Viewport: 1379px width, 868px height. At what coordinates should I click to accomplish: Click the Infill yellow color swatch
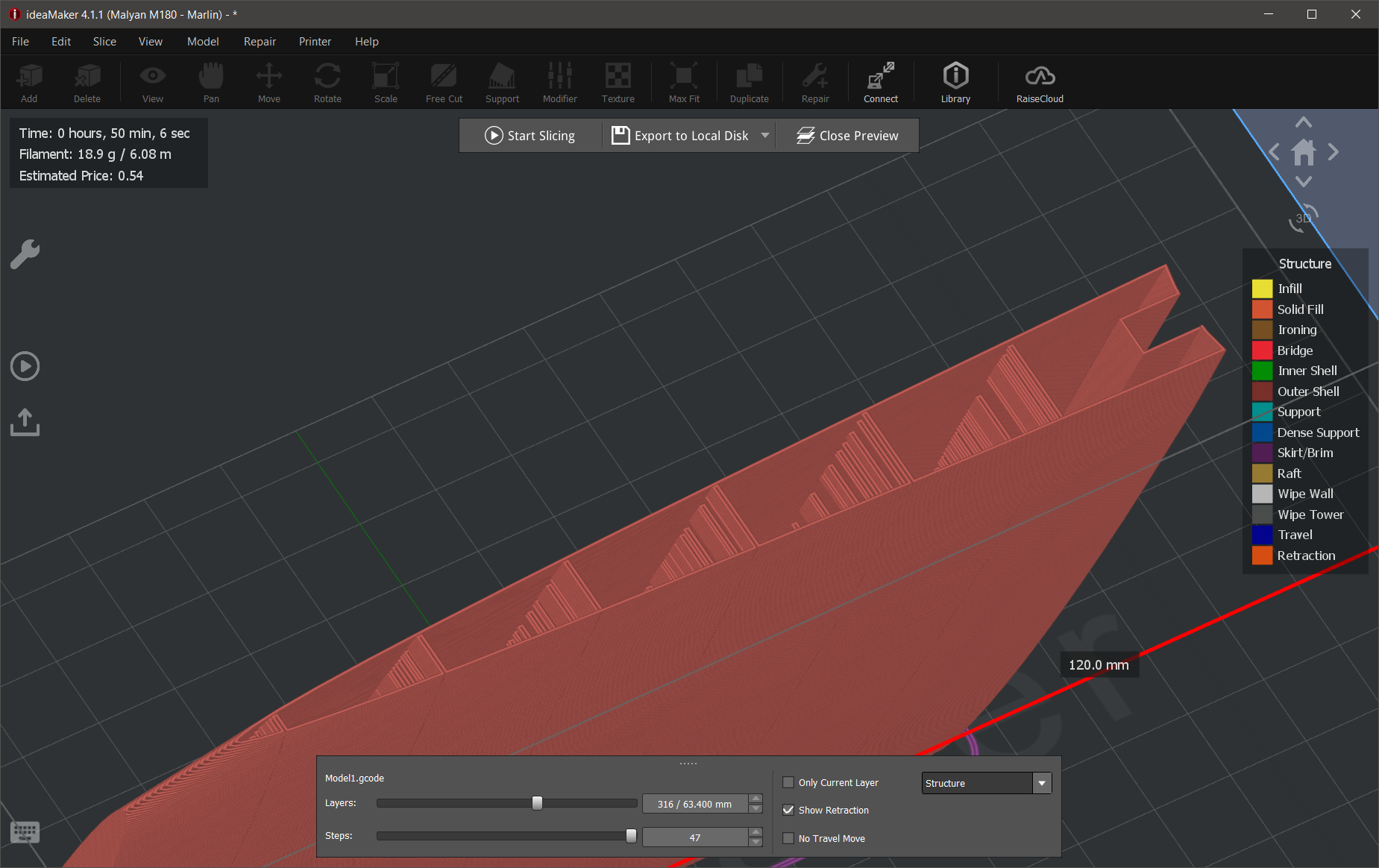1262,289
